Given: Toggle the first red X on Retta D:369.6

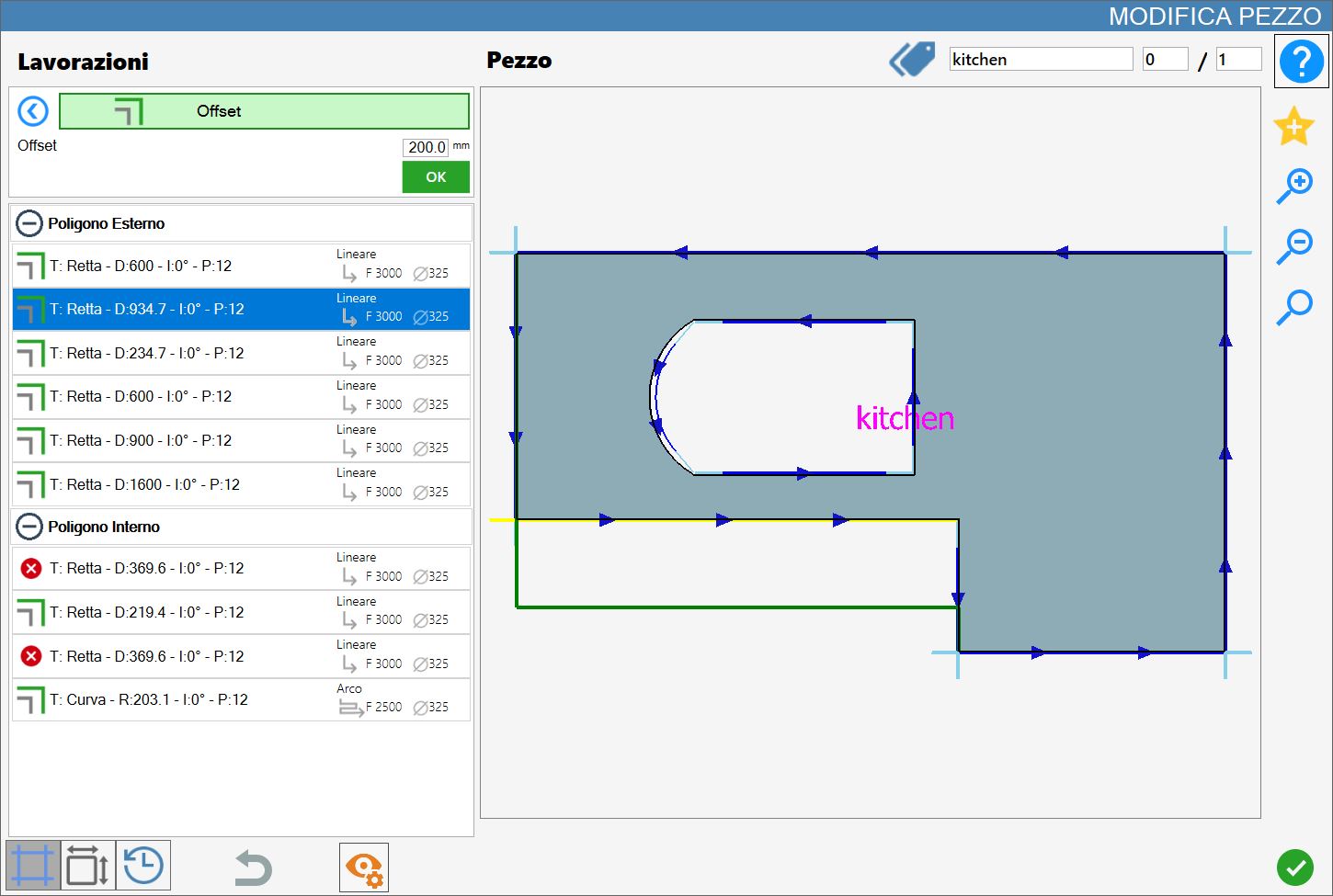Looking at the screenshot, I should coord(30,569).
